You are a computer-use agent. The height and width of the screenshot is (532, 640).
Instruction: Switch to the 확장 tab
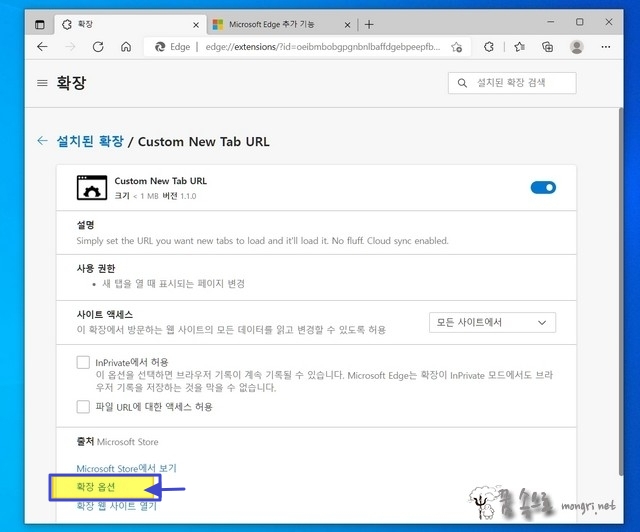pos(130,24)
